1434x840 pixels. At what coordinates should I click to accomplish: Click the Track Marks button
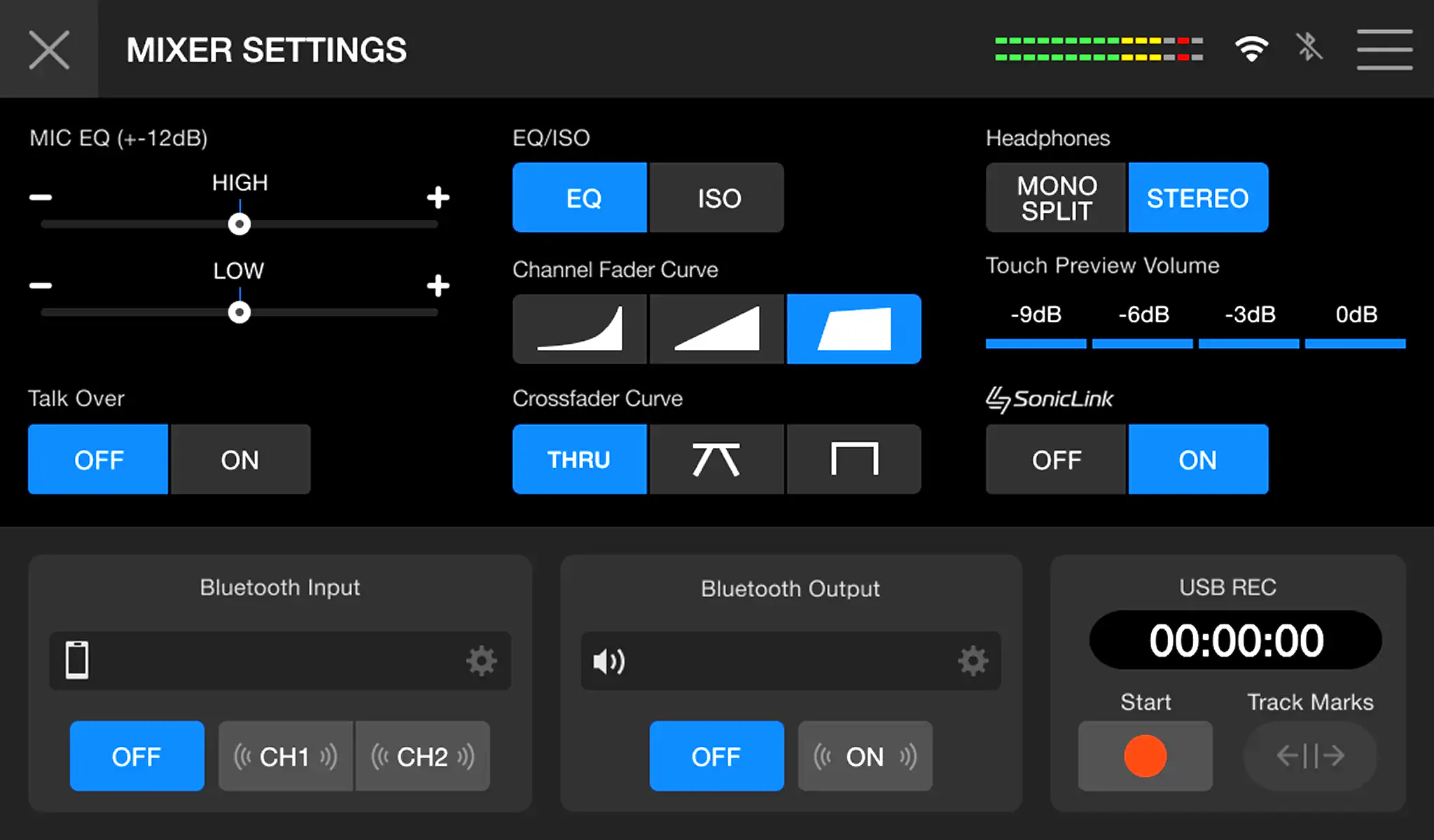[1310, 756]
